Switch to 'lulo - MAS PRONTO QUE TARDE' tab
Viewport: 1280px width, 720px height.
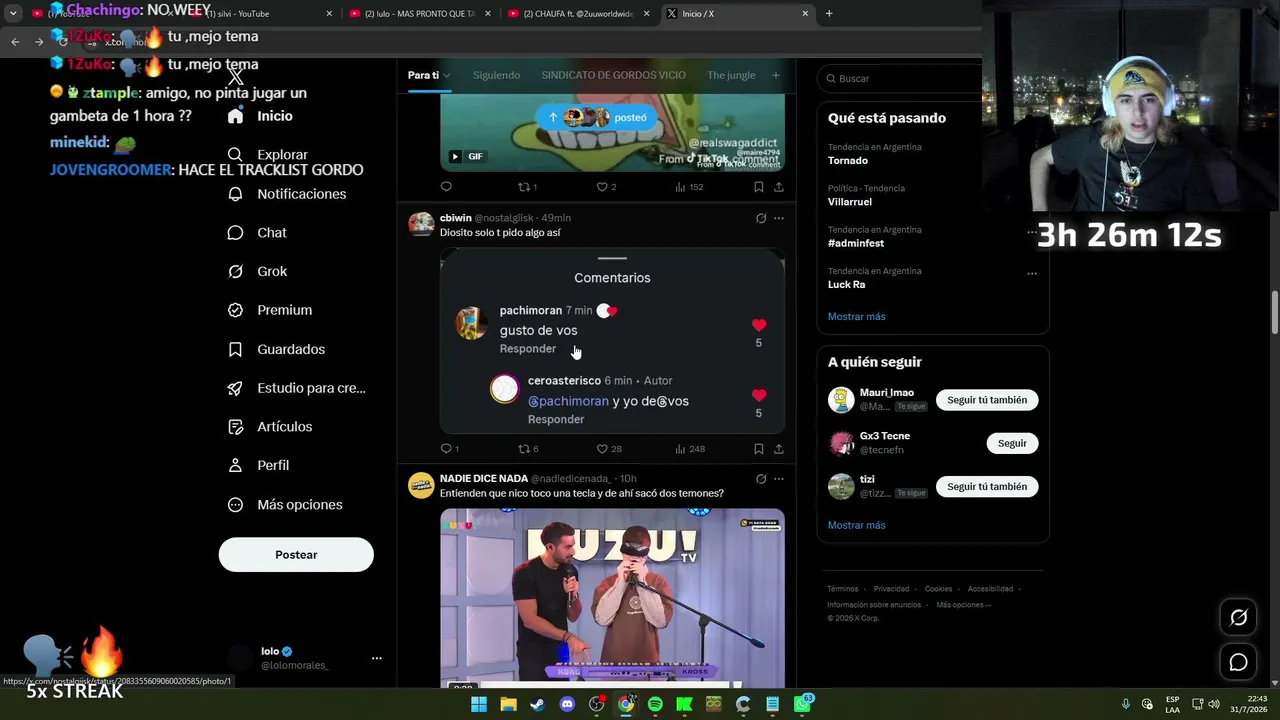tap(420, 14)
